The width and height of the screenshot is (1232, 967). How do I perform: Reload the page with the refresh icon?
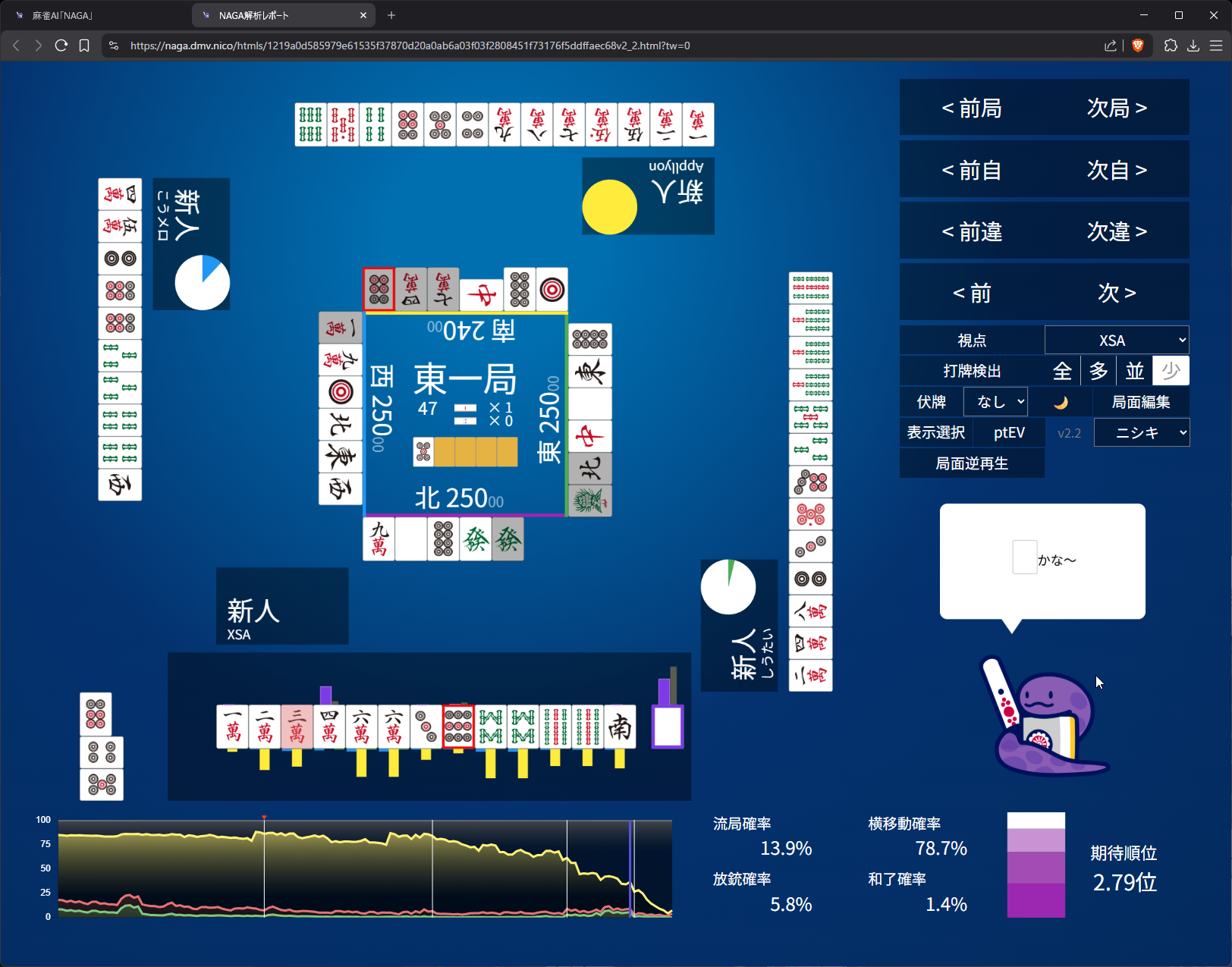61,46
